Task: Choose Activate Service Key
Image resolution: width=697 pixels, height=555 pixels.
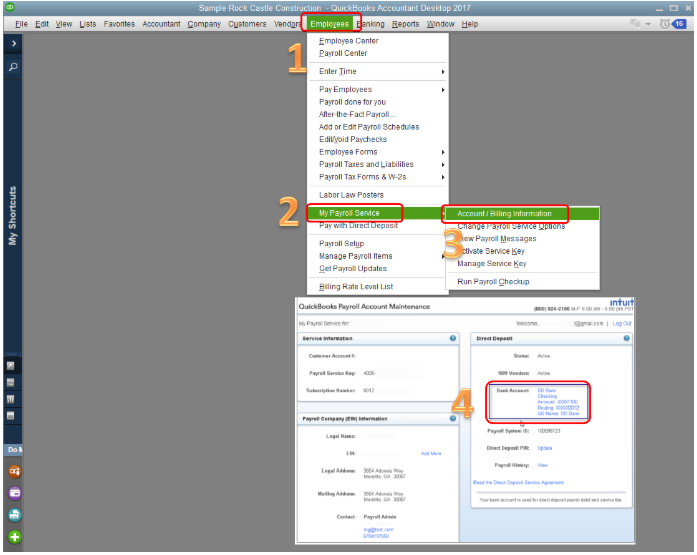Action: (x=491, y=251)
